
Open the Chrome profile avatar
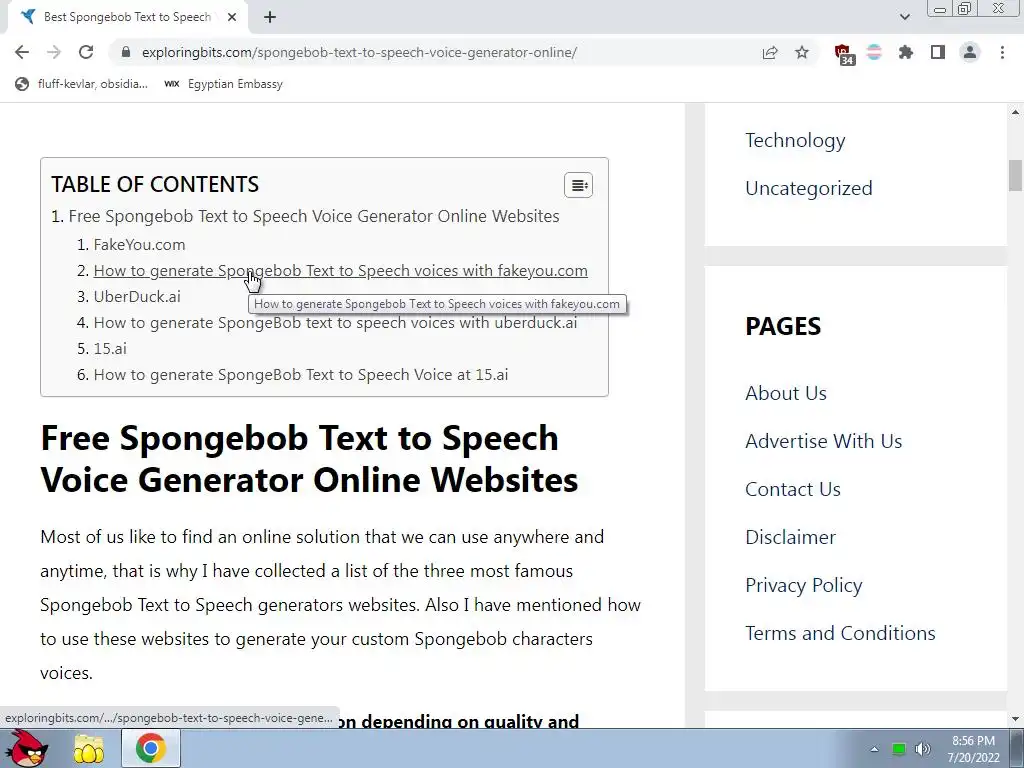[x=970, y=52]
